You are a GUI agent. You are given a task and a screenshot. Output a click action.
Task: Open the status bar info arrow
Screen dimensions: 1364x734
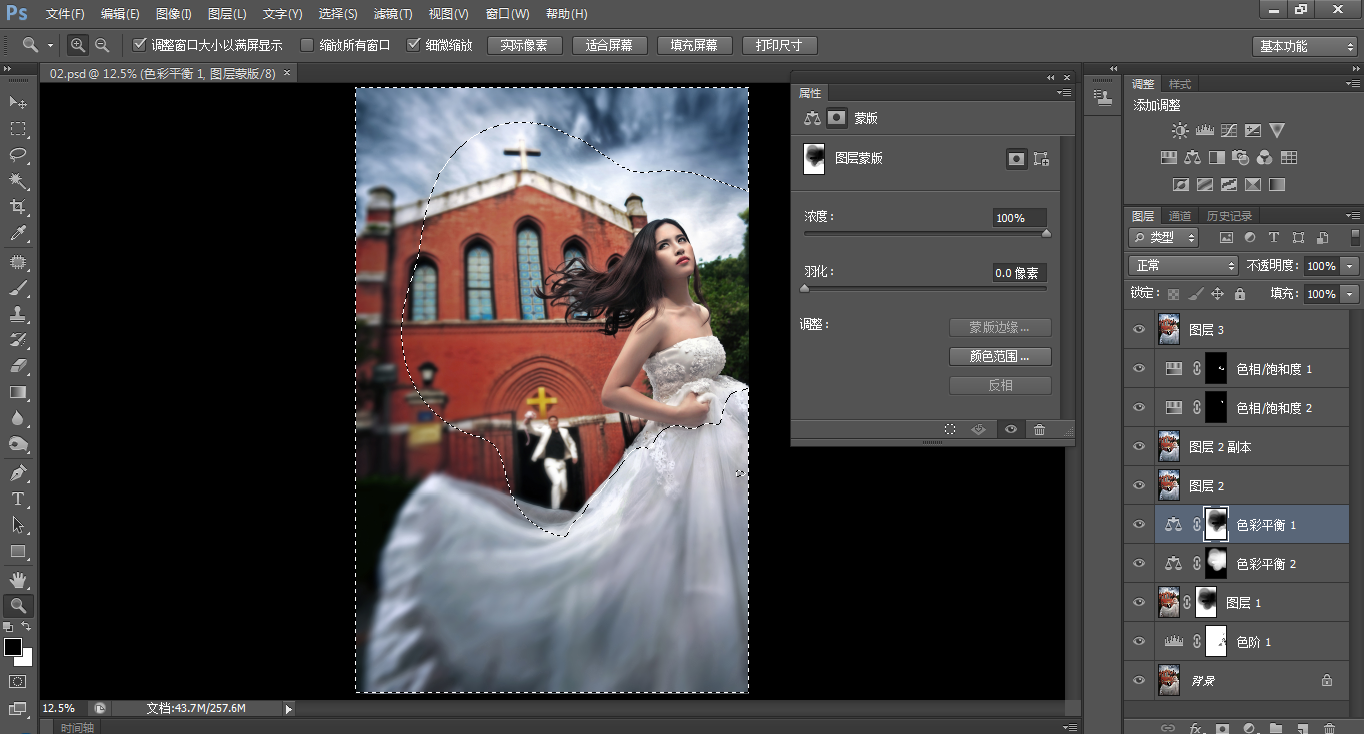point(289,708)
